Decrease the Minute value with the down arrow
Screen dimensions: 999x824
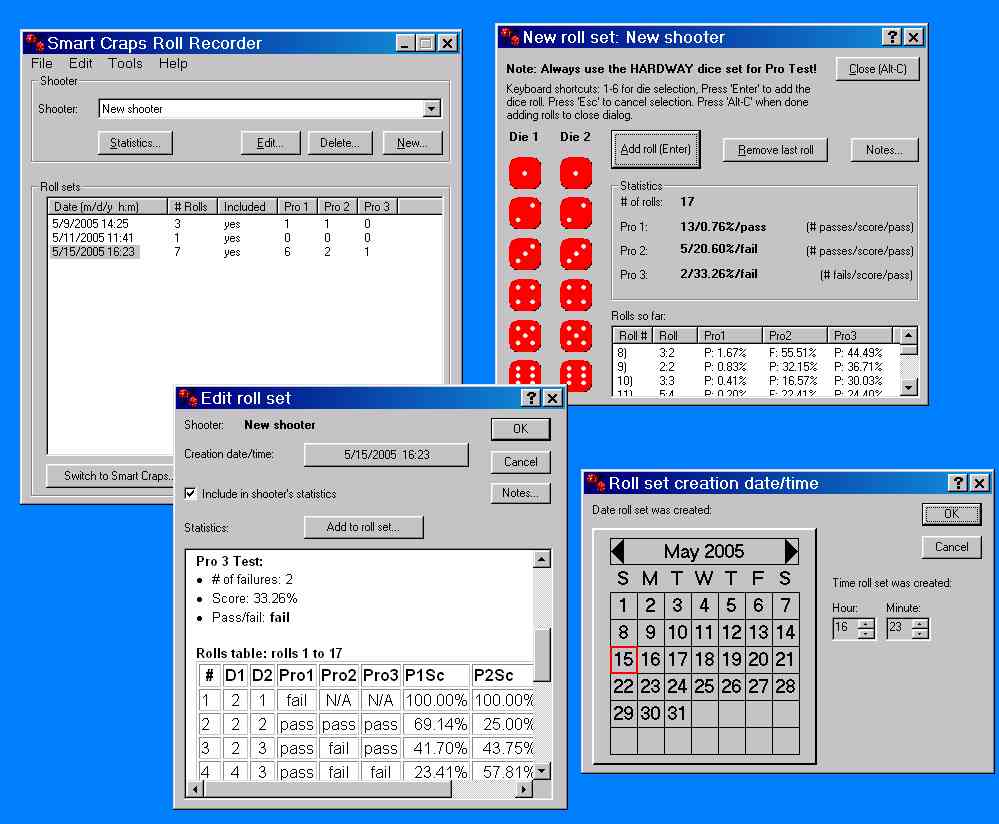[x=920, y=633]
